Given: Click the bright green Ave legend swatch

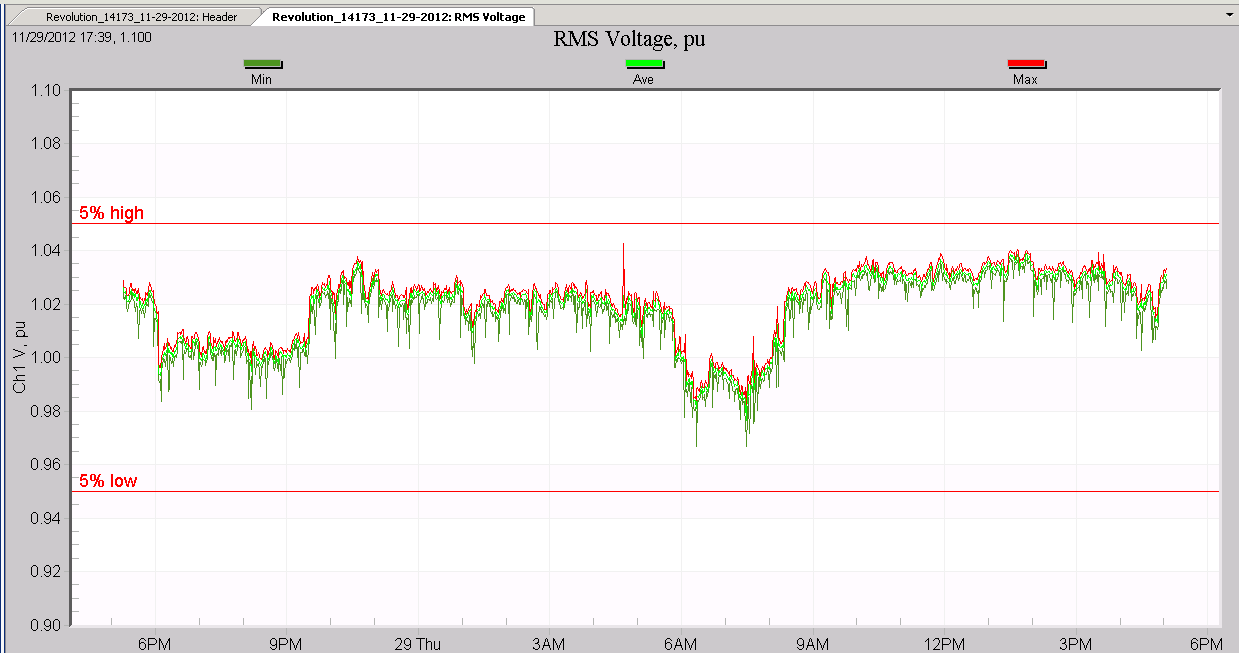Looking at the screenshot, I should tap(644, 64).
